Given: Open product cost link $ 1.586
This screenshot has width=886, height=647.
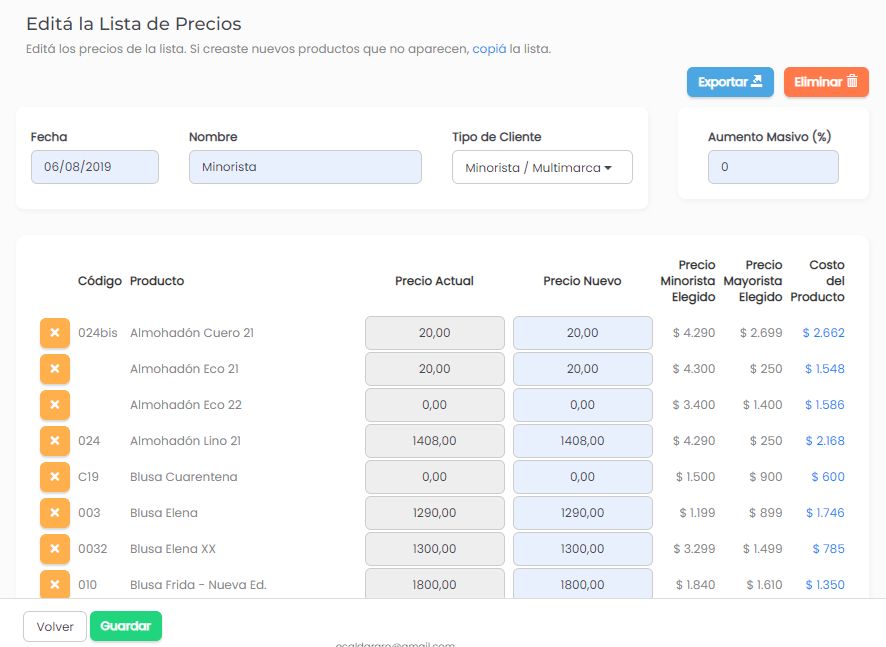Looking at the screenshot, I should [824, 405].
